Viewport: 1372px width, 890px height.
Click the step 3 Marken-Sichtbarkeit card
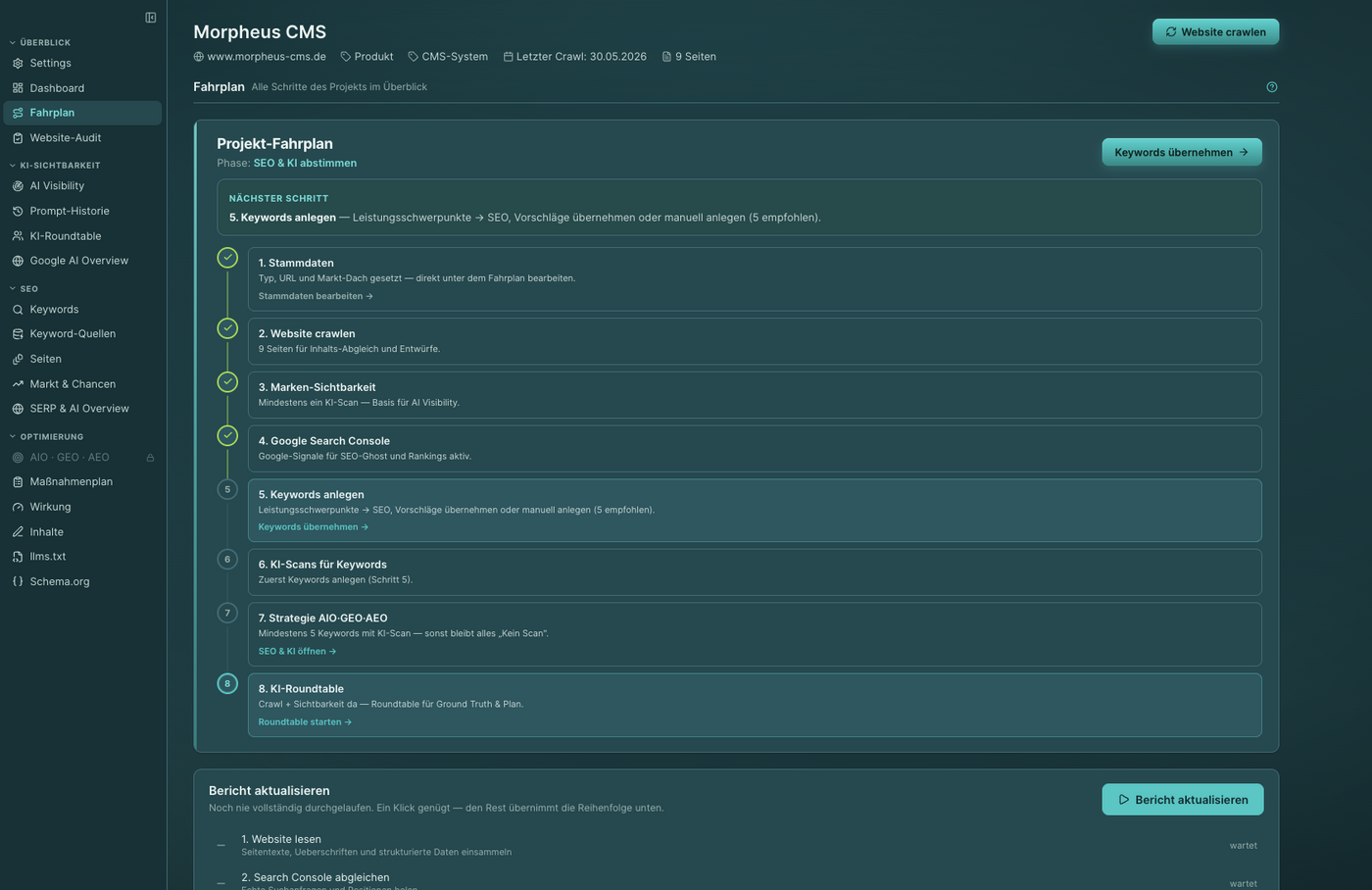[x=755, y=395]
